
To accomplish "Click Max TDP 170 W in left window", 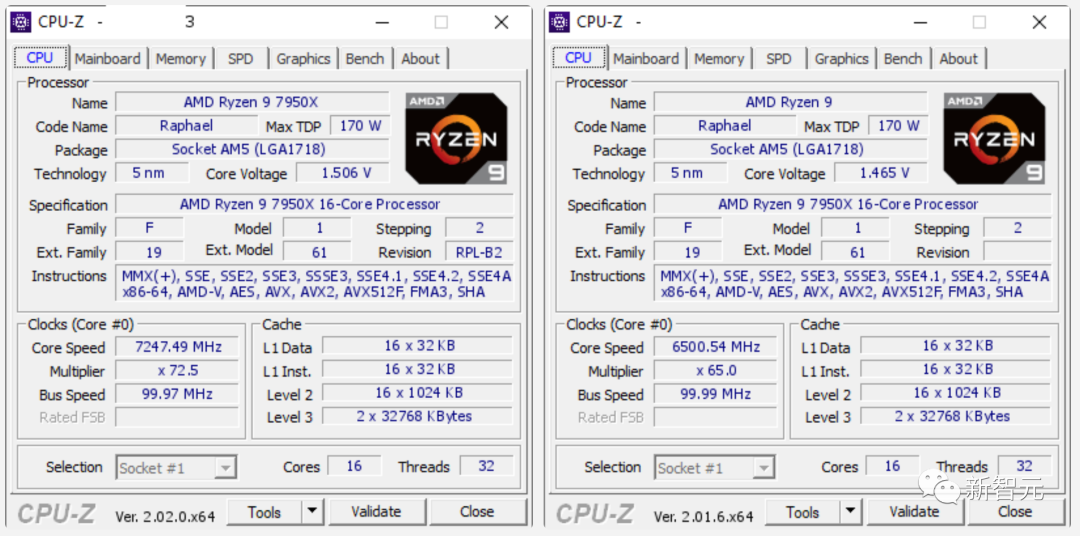I will tap(360, 125).
